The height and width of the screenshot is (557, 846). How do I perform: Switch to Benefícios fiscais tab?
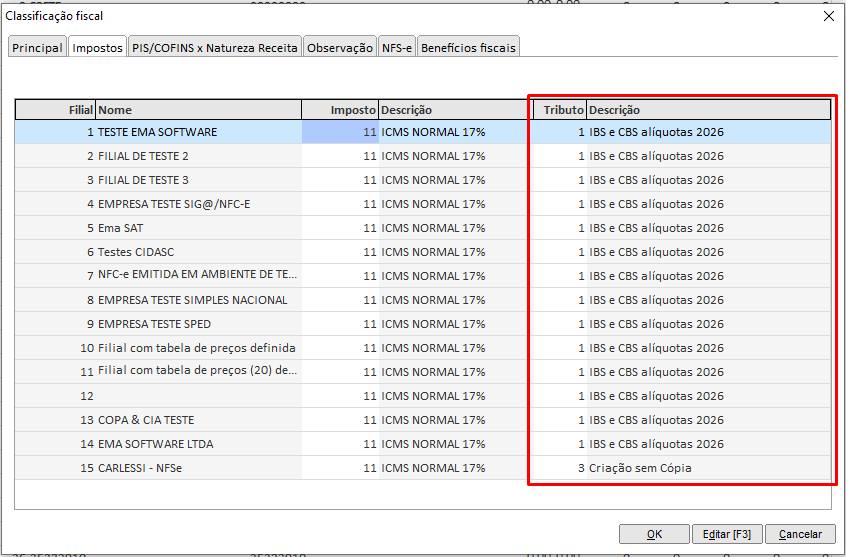468,48
